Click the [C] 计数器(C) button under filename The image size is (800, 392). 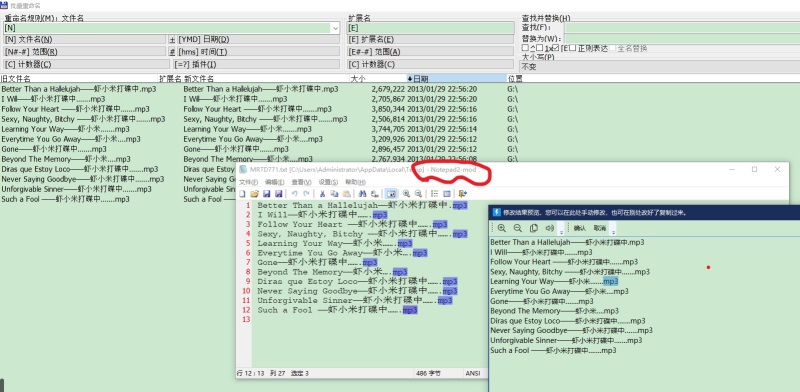pos(86,64)
